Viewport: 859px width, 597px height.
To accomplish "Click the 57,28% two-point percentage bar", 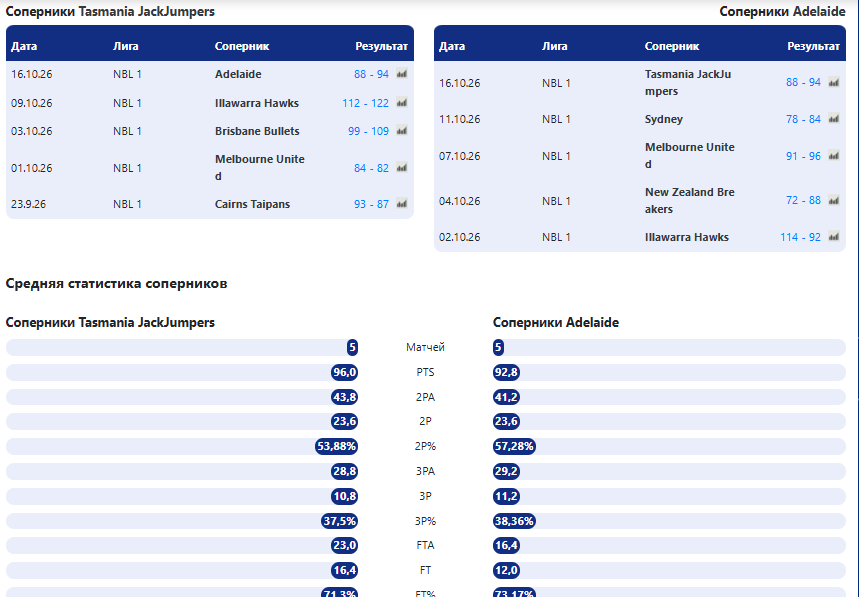I will tap(669, 446).
